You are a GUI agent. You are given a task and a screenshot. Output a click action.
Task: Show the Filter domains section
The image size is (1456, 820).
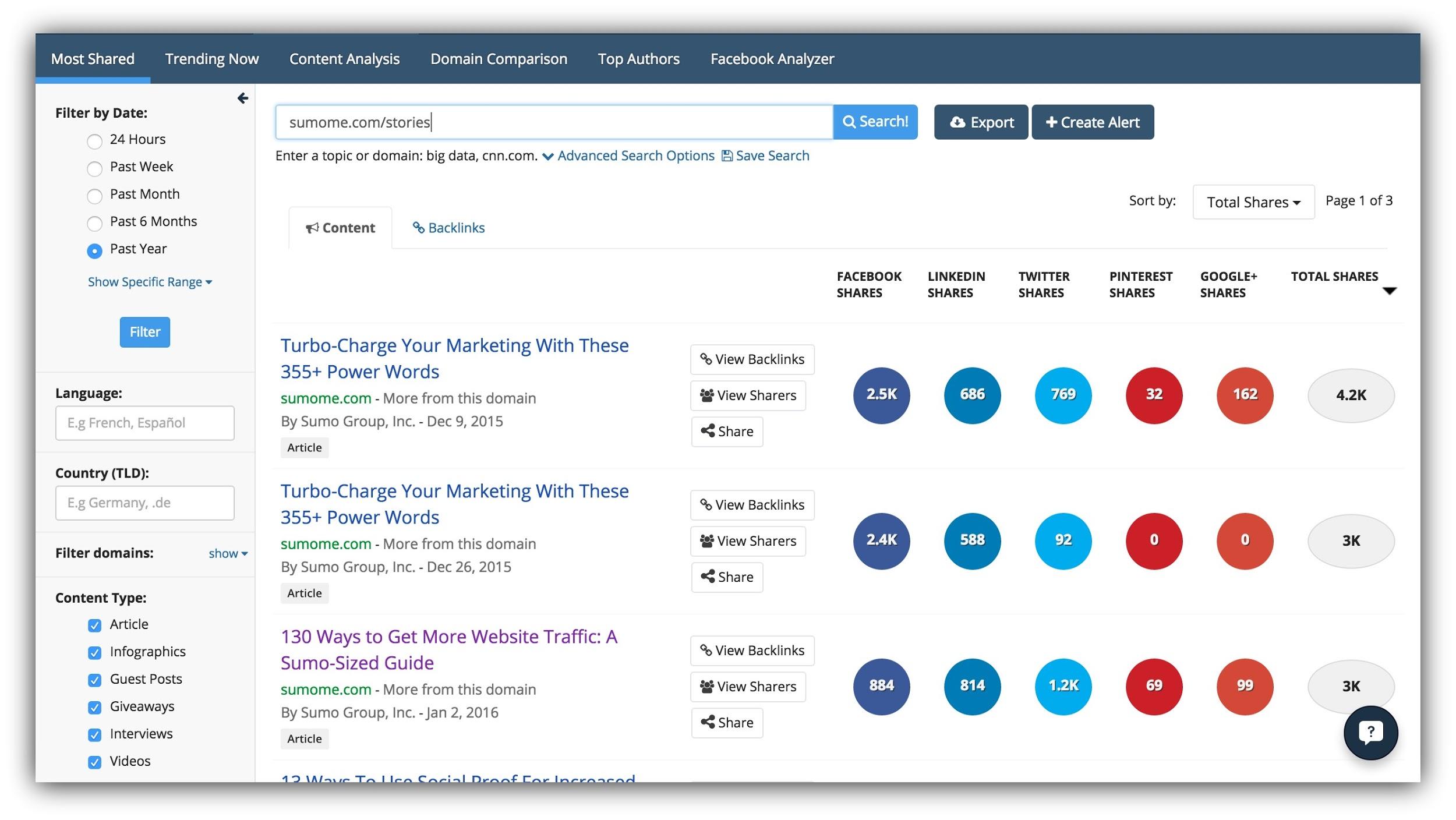tap(228, 553)
